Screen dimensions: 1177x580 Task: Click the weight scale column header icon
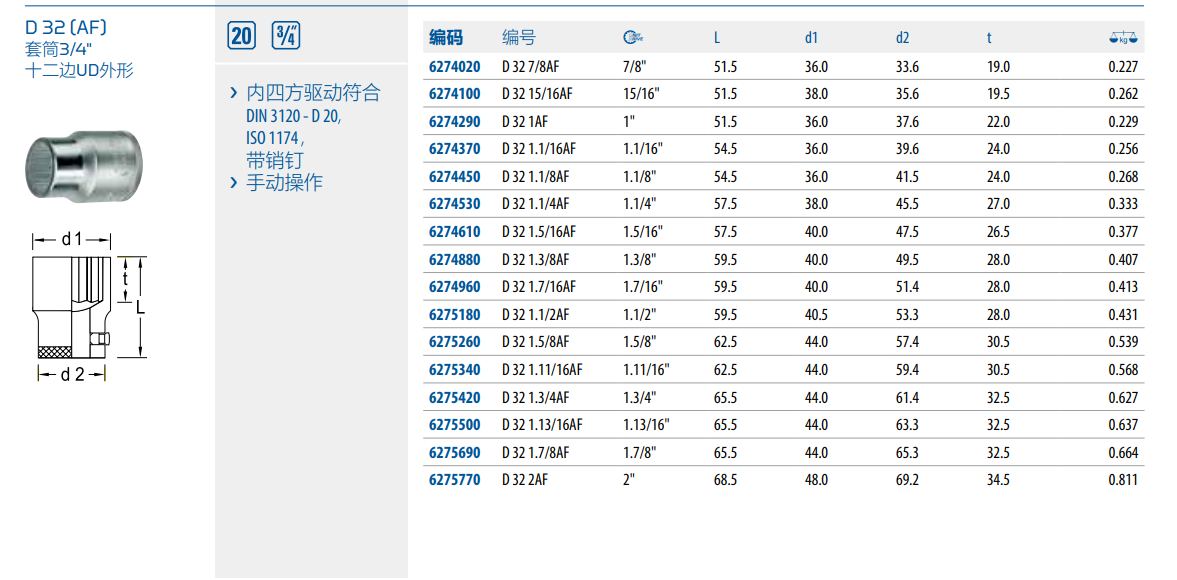tap(1125, 38)
